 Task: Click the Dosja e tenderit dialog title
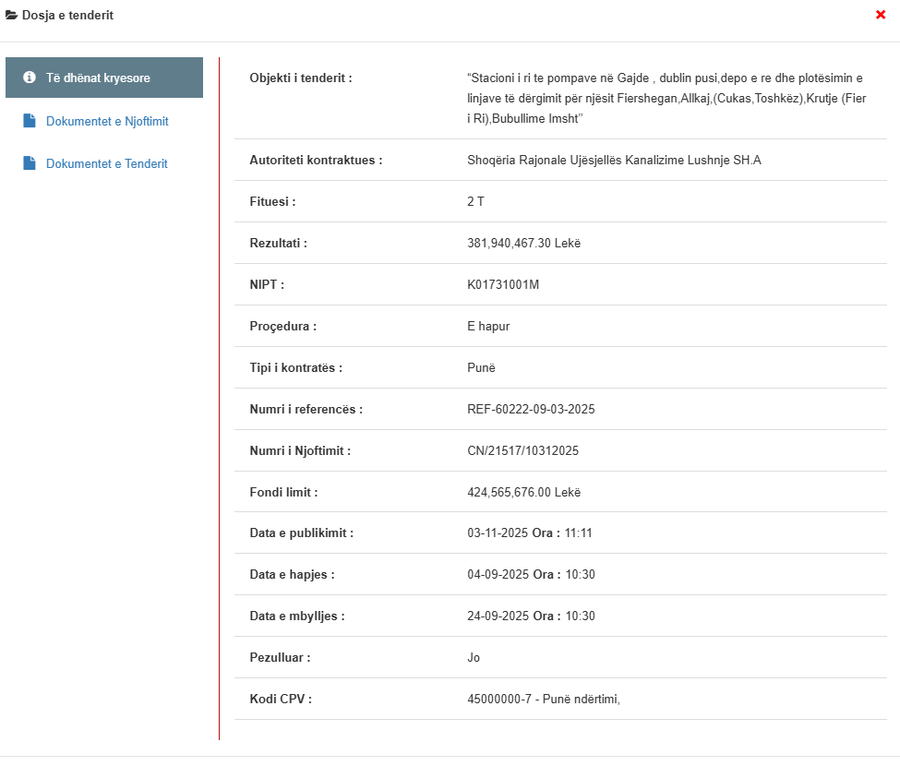67,15
